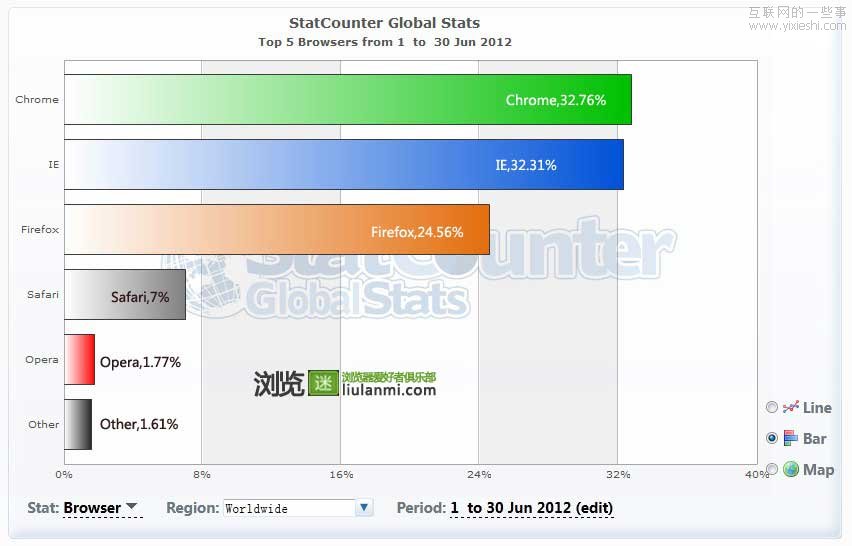Click the Worldwide region combo box
The image size is (852, 546).
(288, 508)
